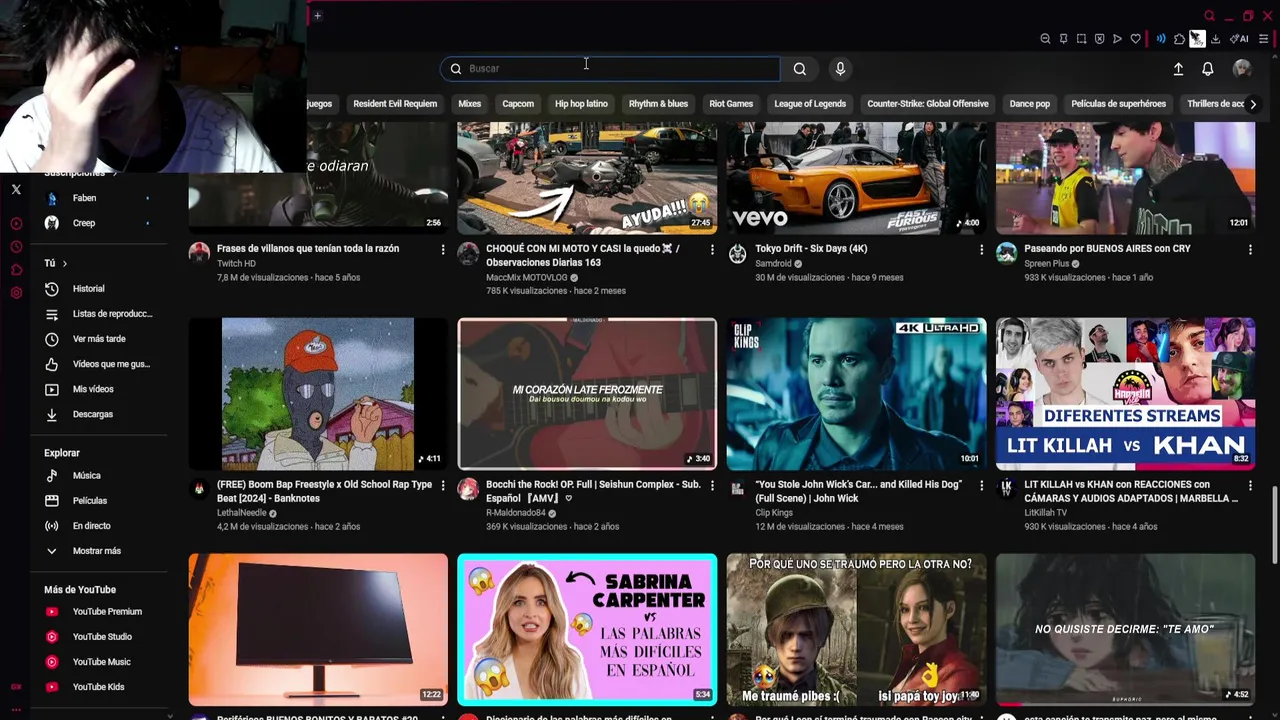Open a new tab with plus icon
This screenshot has width=1280, height=720.
(317, 15)
